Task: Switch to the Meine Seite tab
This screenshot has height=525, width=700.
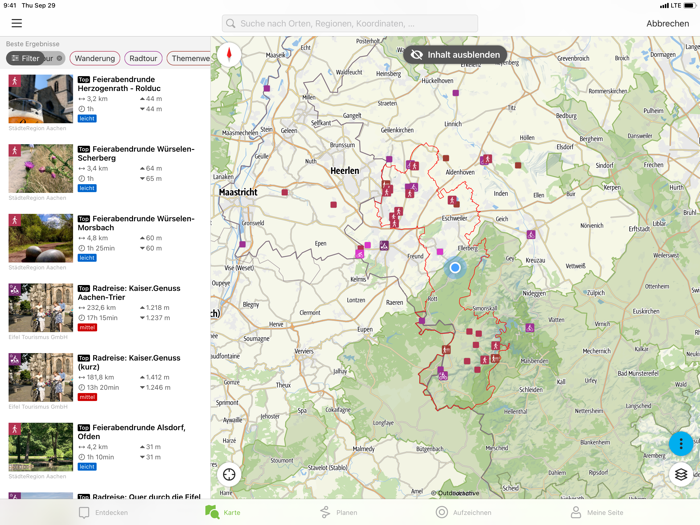Action: point(597,512)
